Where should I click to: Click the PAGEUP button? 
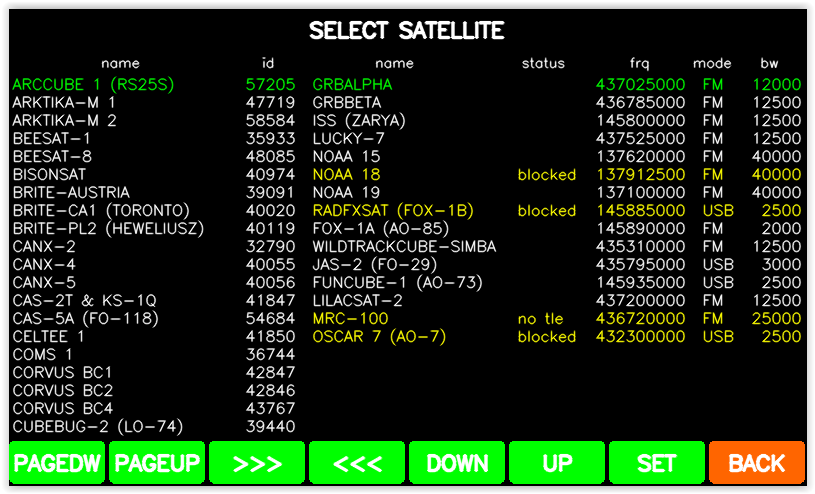click(x=157, y=462)
